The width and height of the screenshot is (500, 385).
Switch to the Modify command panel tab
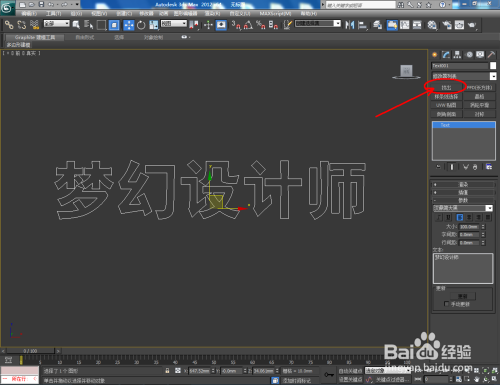tap(446, 55)
